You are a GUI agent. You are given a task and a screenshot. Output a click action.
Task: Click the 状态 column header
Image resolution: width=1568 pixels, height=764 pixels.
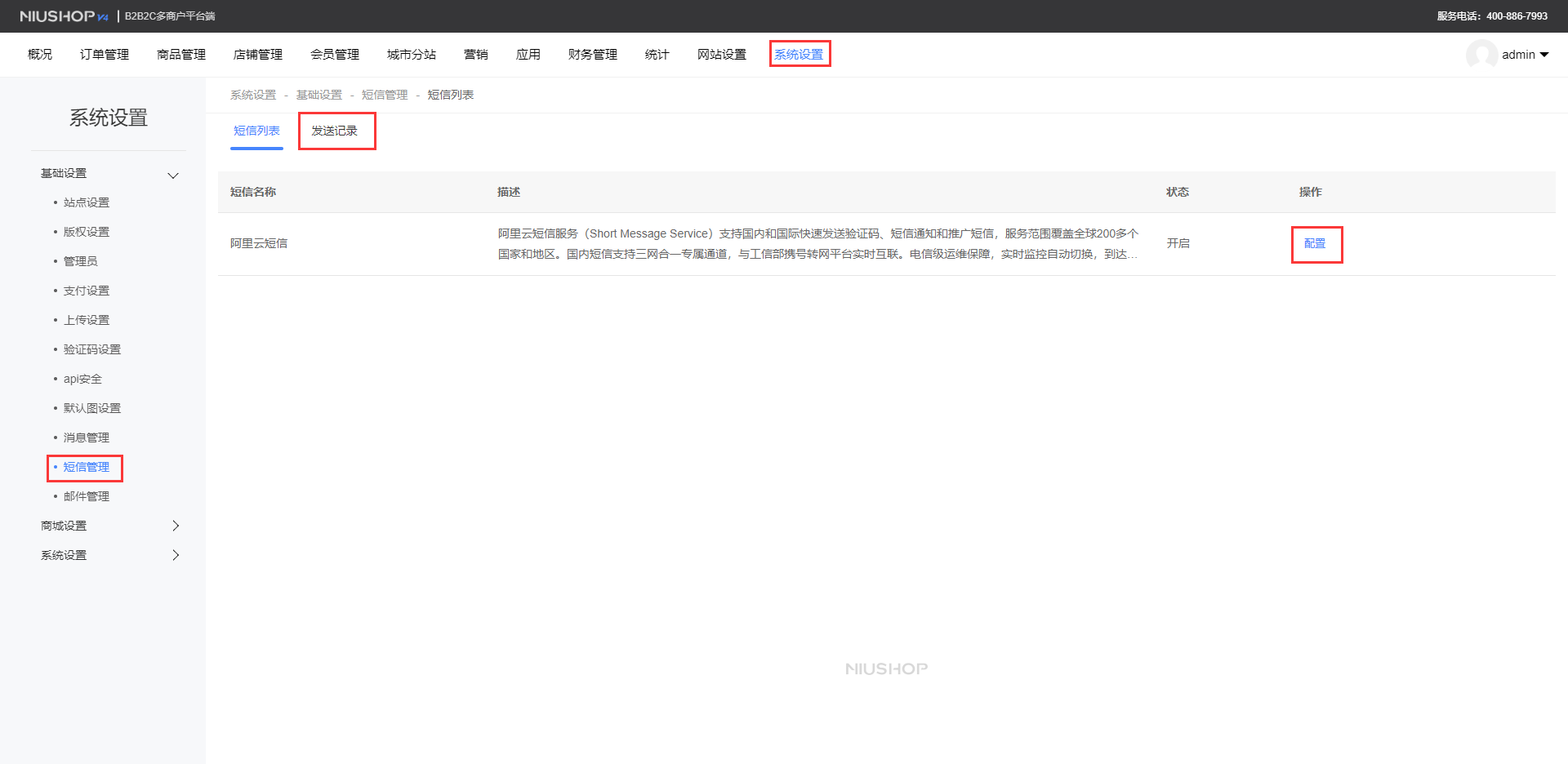point(1178,192)
